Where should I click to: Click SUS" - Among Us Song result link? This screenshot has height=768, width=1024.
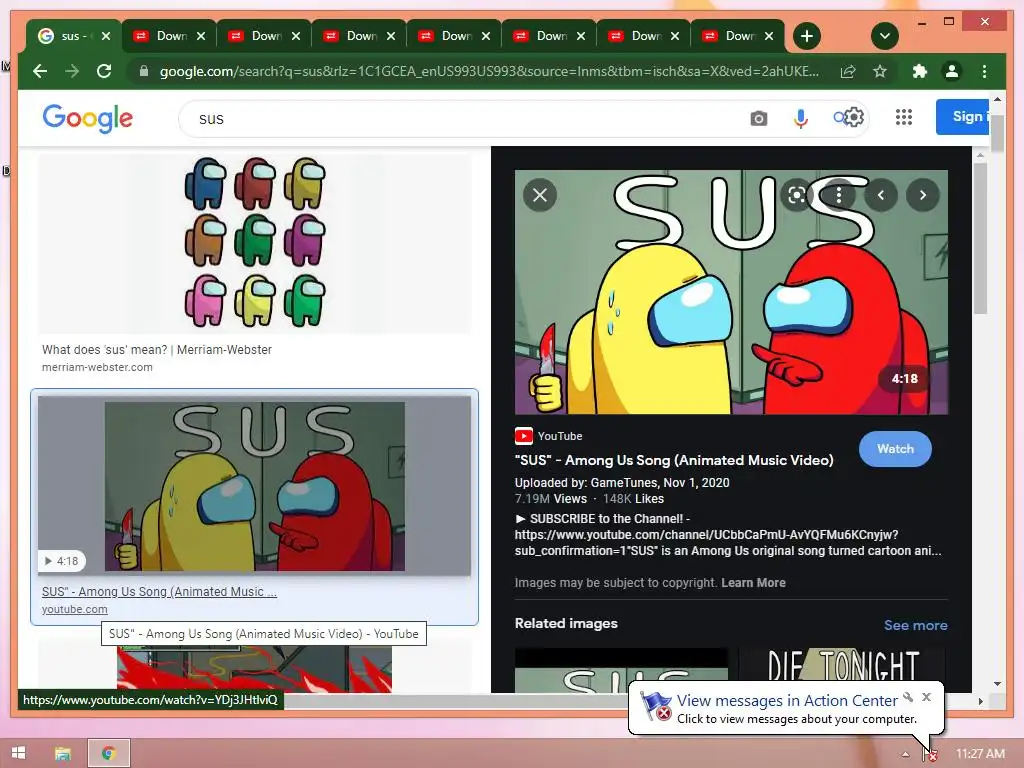(159, 592)
